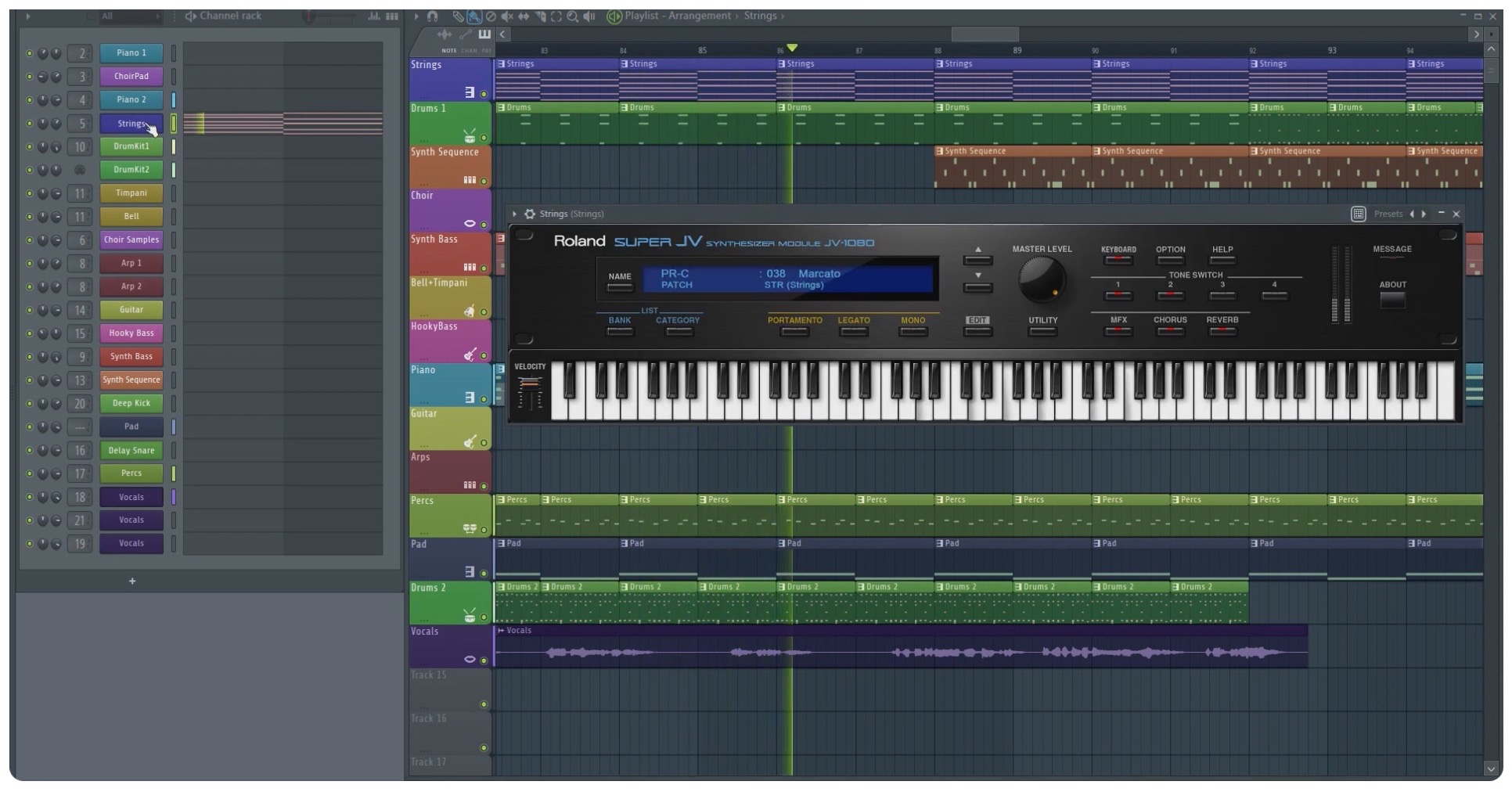The height and width of the screenshot is (792, 1512).
Task: Mute the Piano 1 channel LED
Action: pyautogui.click(x=30, y=53)
